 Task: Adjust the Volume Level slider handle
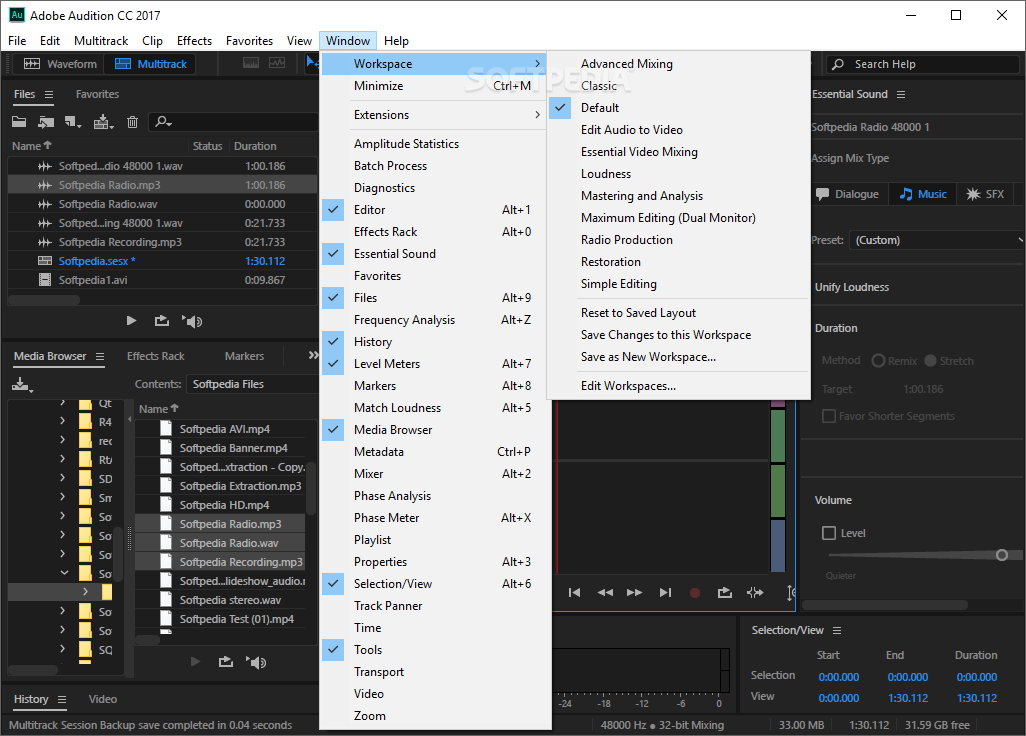pyautogui.click(x=1002, y=555)
